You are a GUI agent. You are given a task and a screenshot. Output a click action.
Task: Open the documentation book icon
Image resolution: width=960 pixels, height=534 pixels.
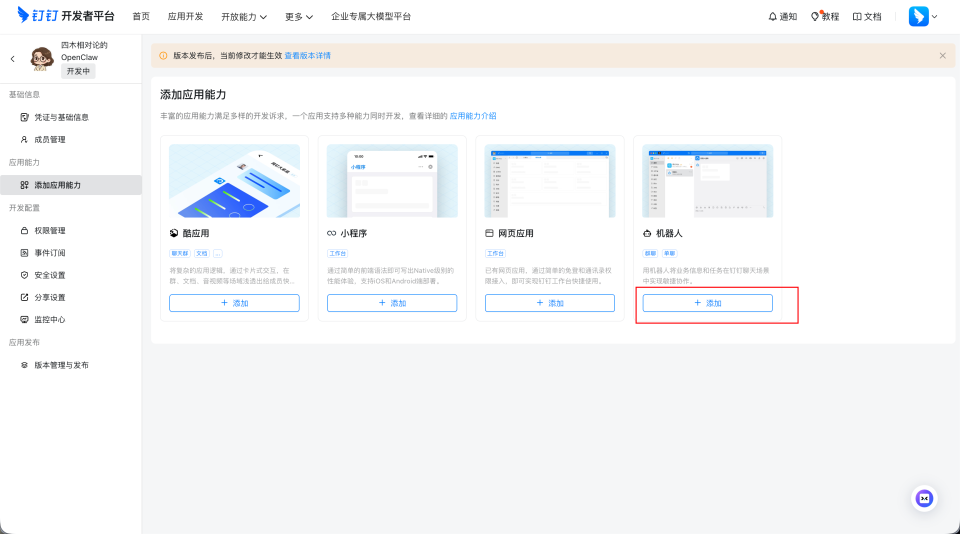pos(857,17)
